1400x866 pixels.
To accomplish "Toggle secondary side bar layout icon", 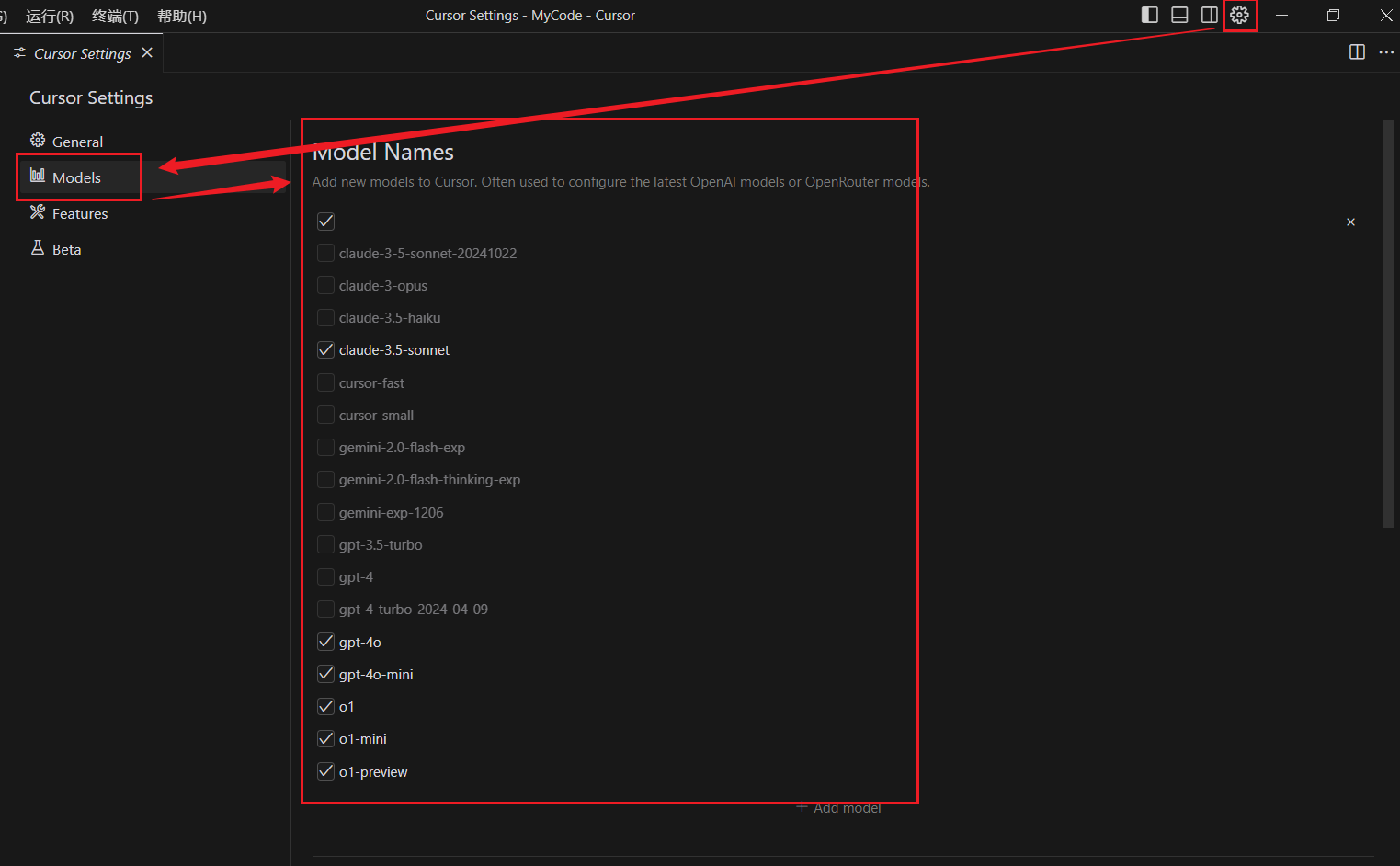I will (1210, 15).
